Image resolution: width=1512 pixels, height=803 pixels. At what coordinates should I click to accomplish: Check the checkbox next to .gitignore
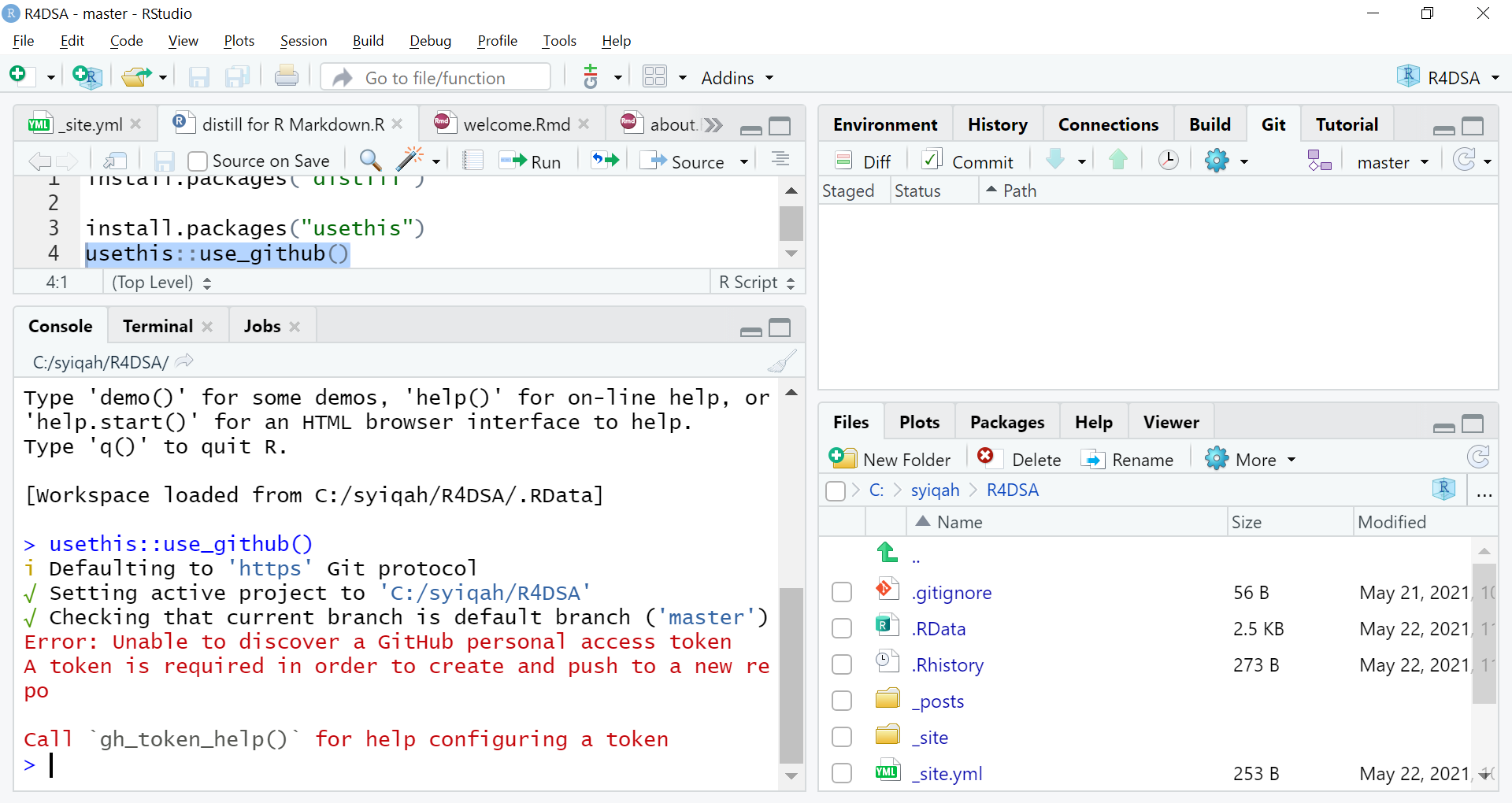click(842, 592)
